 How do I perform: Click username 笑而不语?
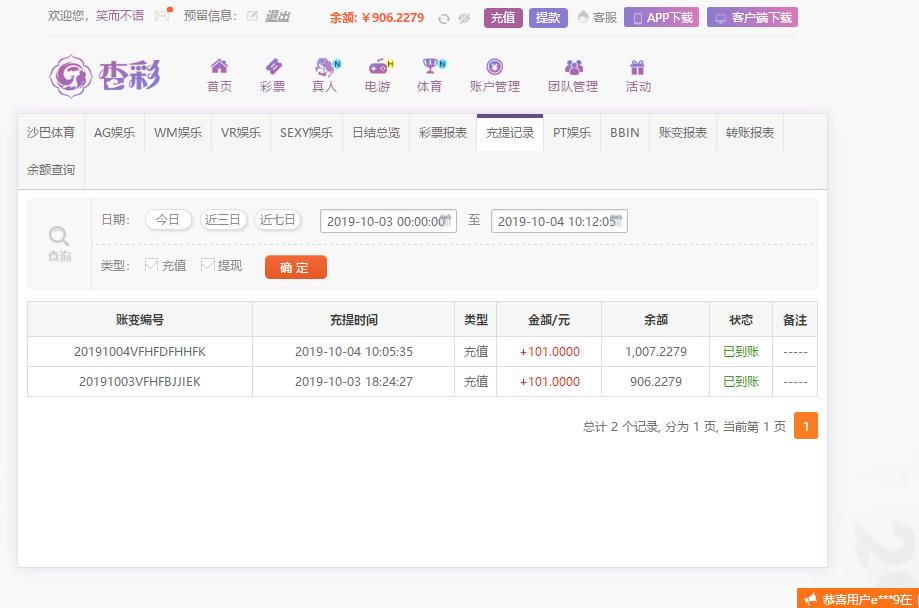pyautogui.click(x=120, y=16)
